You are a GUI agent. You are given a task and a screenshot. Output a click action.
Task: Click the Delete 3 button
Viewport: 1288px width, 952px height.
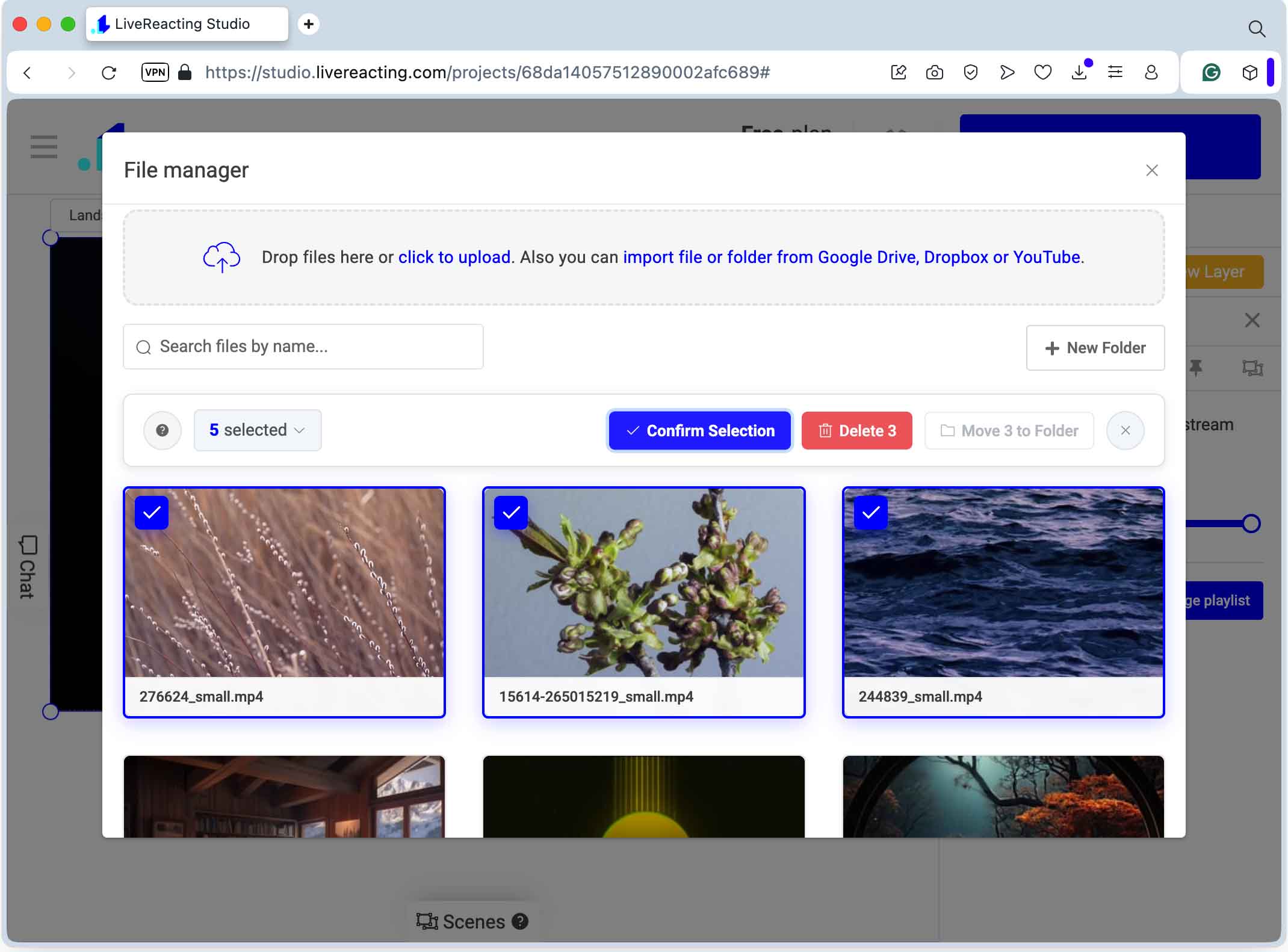pos(856,430)
